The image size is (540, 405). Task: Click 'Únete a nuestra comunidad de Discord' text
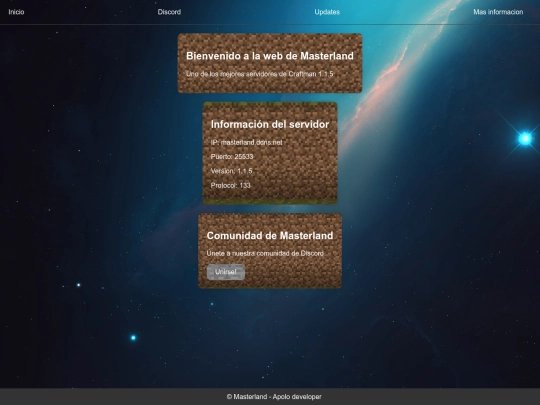pyautogui.click(x=265, y=253)
